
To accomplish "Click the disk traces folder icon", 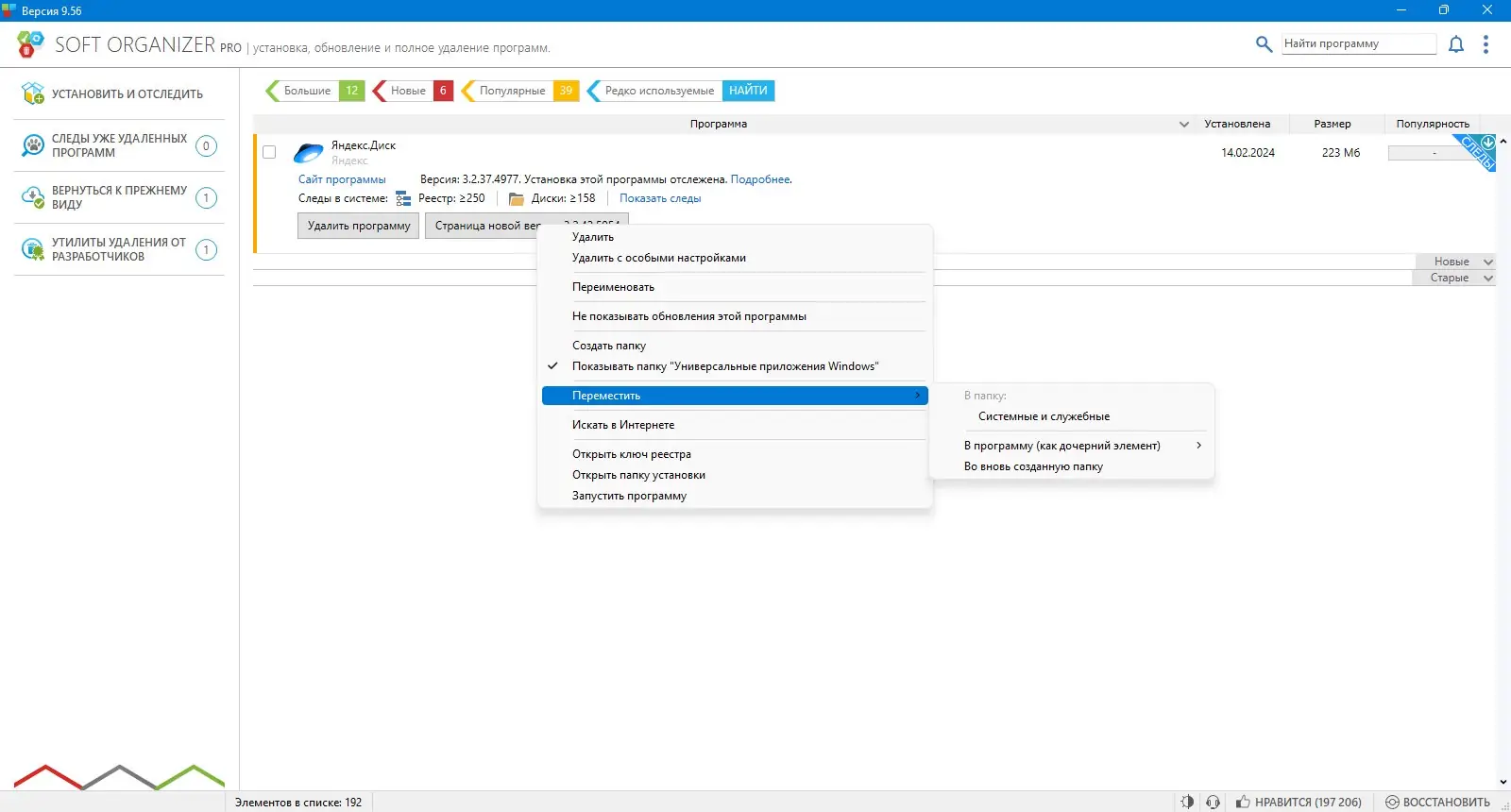I will click(x=517, y=198).
